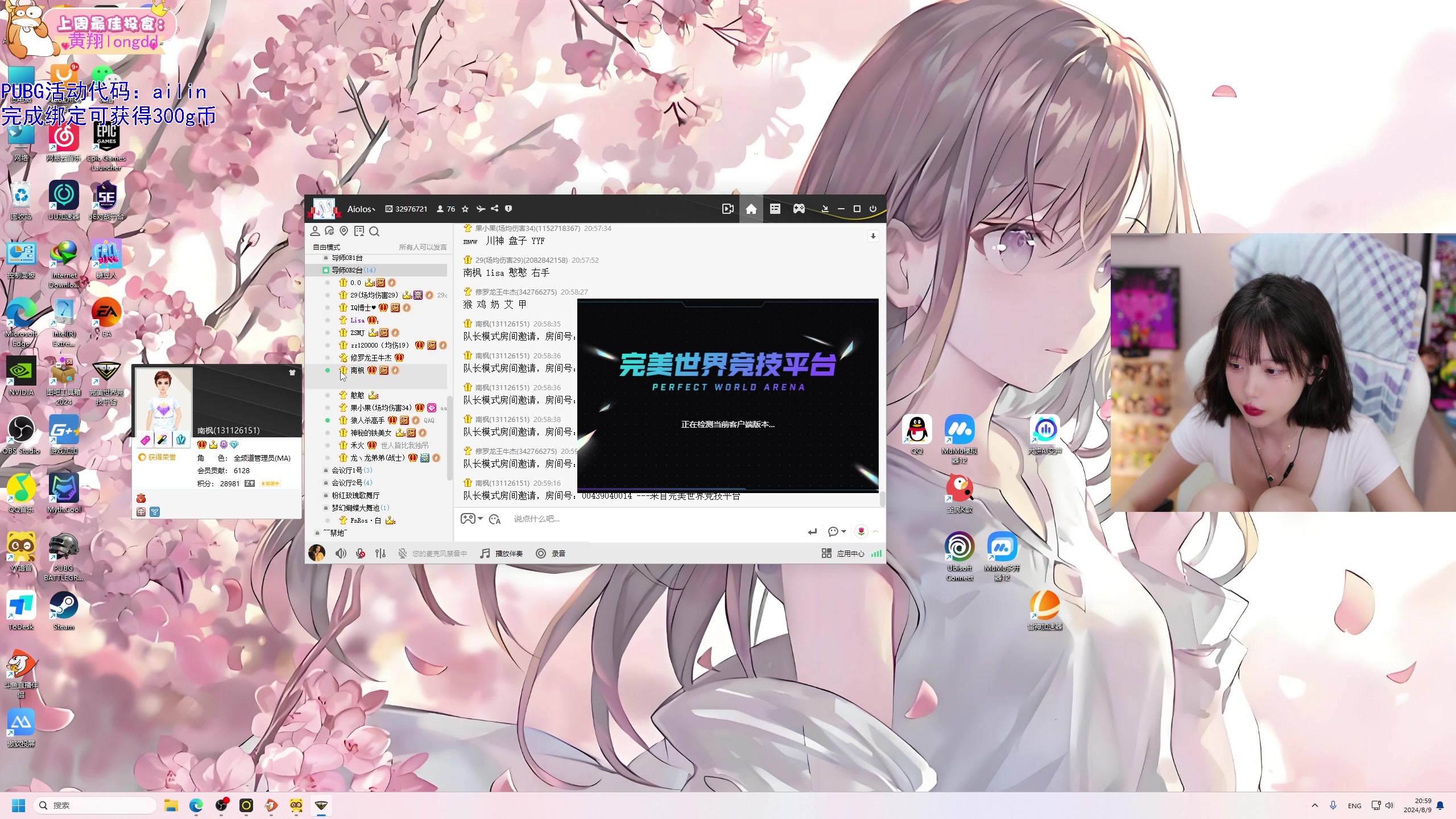Open the channel template list icon
Screen dimensions: 1456x819
click(775, 209)
